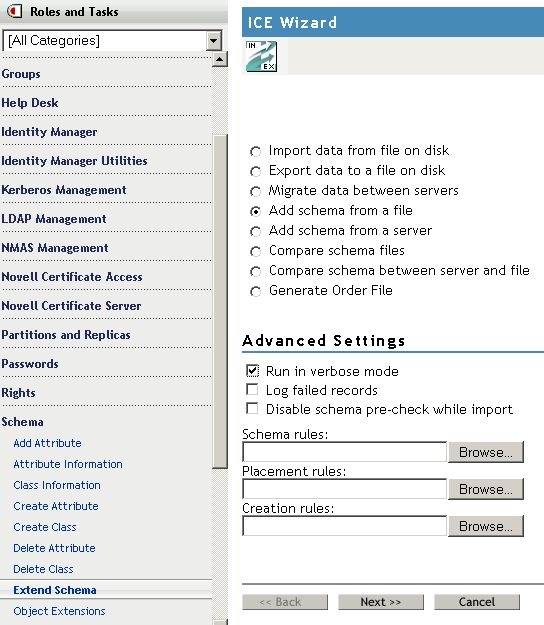Screen dimensions: 544x625
Task: Expand the LDAP Management category
Action: click(54, 219)
